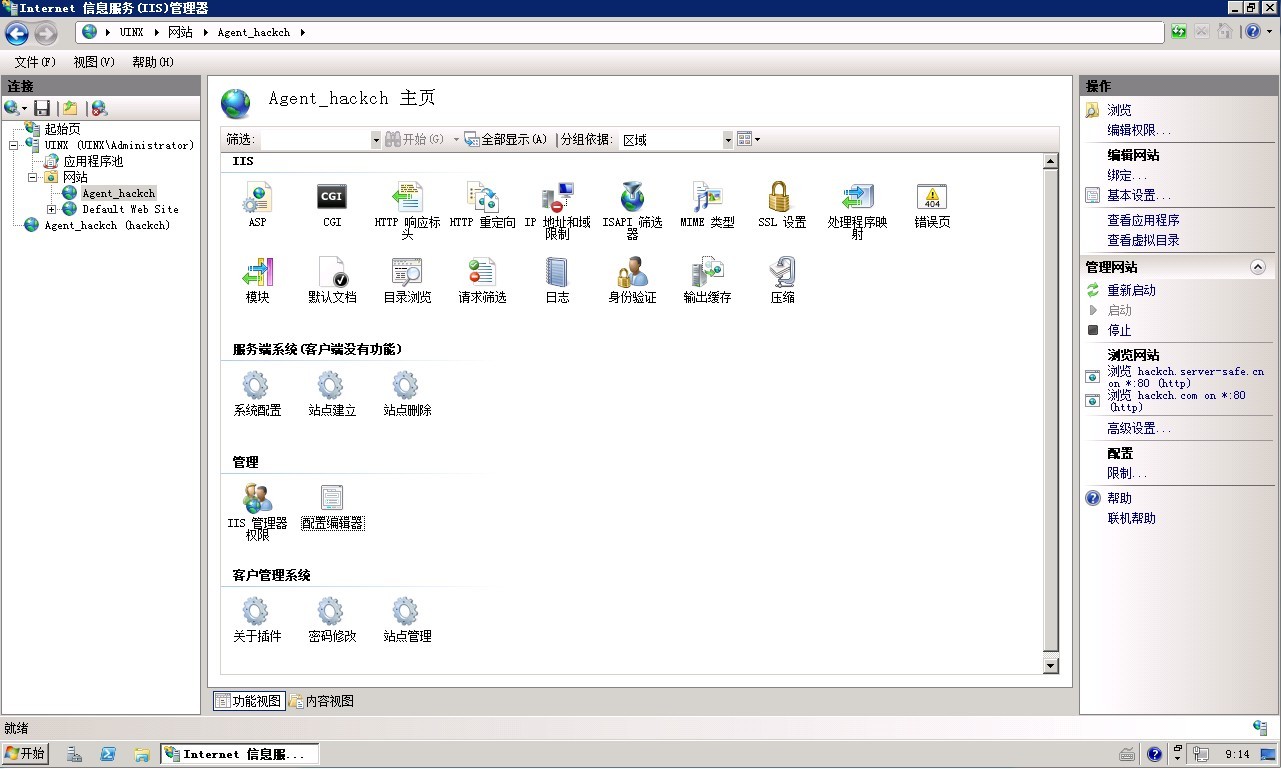The image size is (1281, 769).
Task: Open 目录浏览 feature icon
Action: tap(407, 272)
